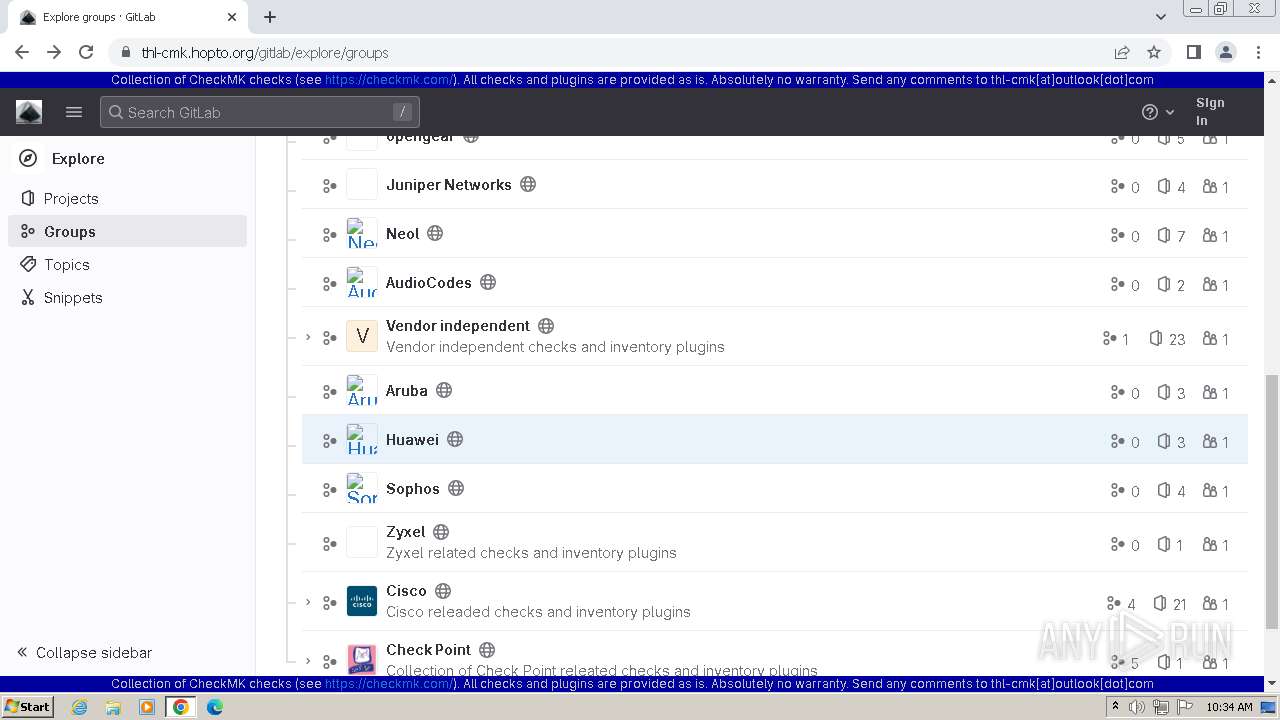Open the Cisco group link
This screenshot has height=720, width=1280.
coord(406,590)
